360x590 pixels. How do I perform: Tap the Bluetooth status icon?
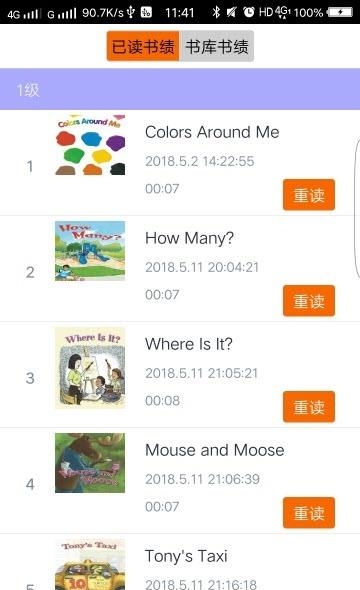(216, 12)
